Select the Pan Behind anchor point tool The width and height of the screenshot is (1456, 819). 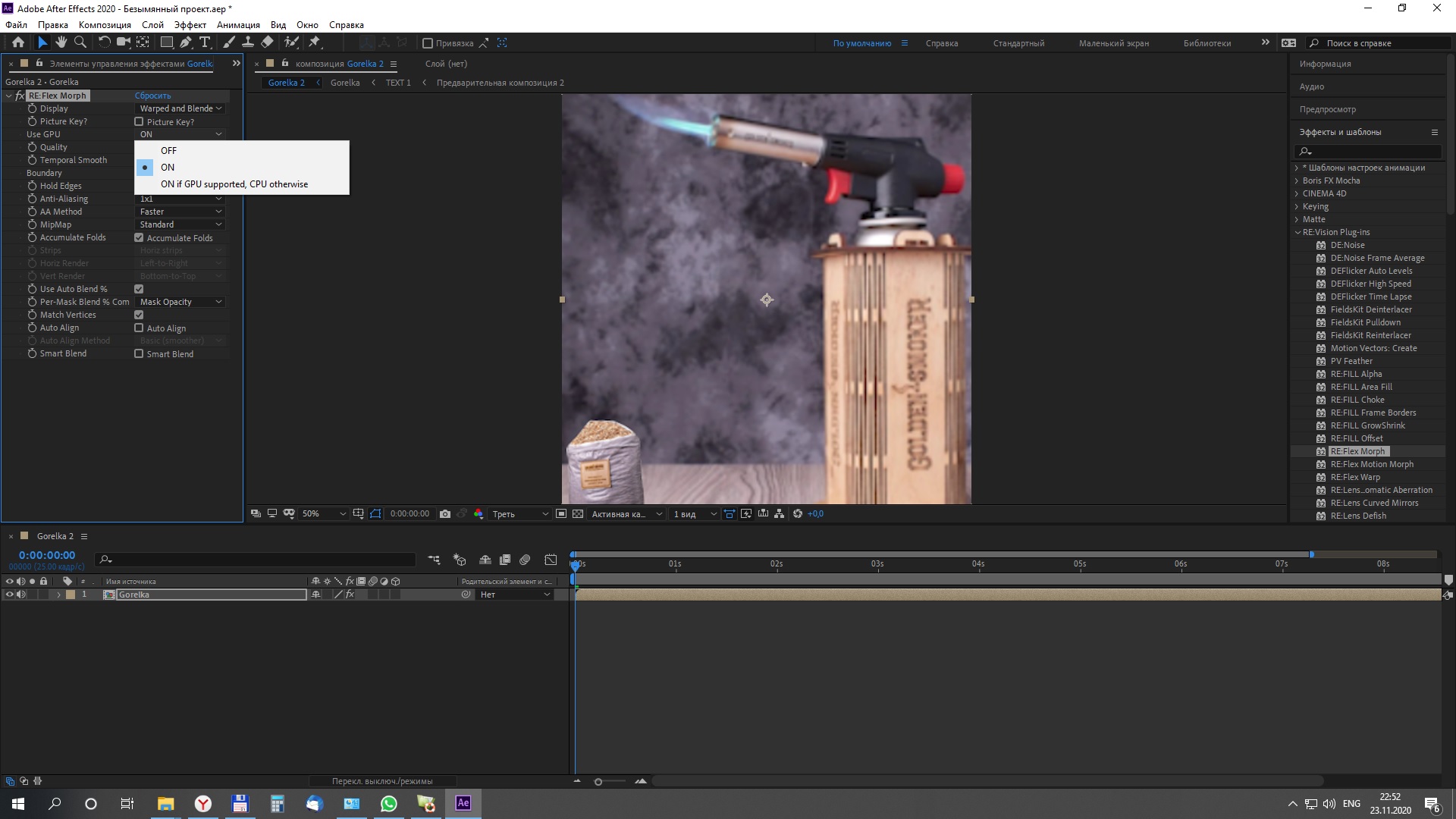[143, 42]
